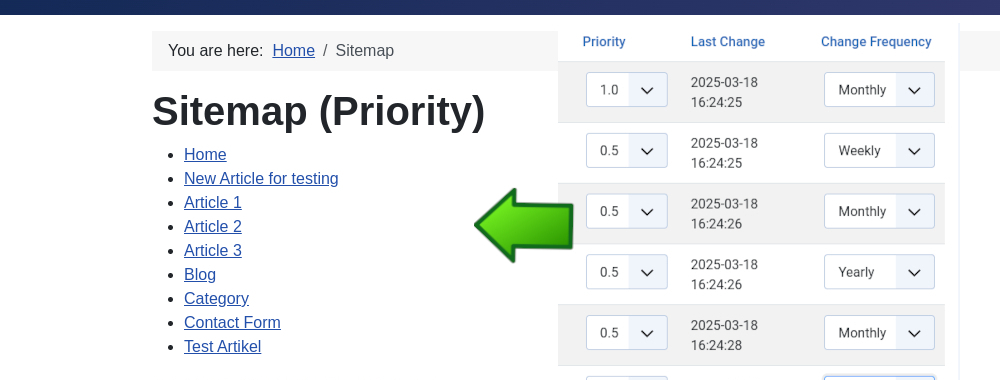Open the first row's Monthly frequency dropdown
Screen dimensions: 1000x380
coord(879,90)
